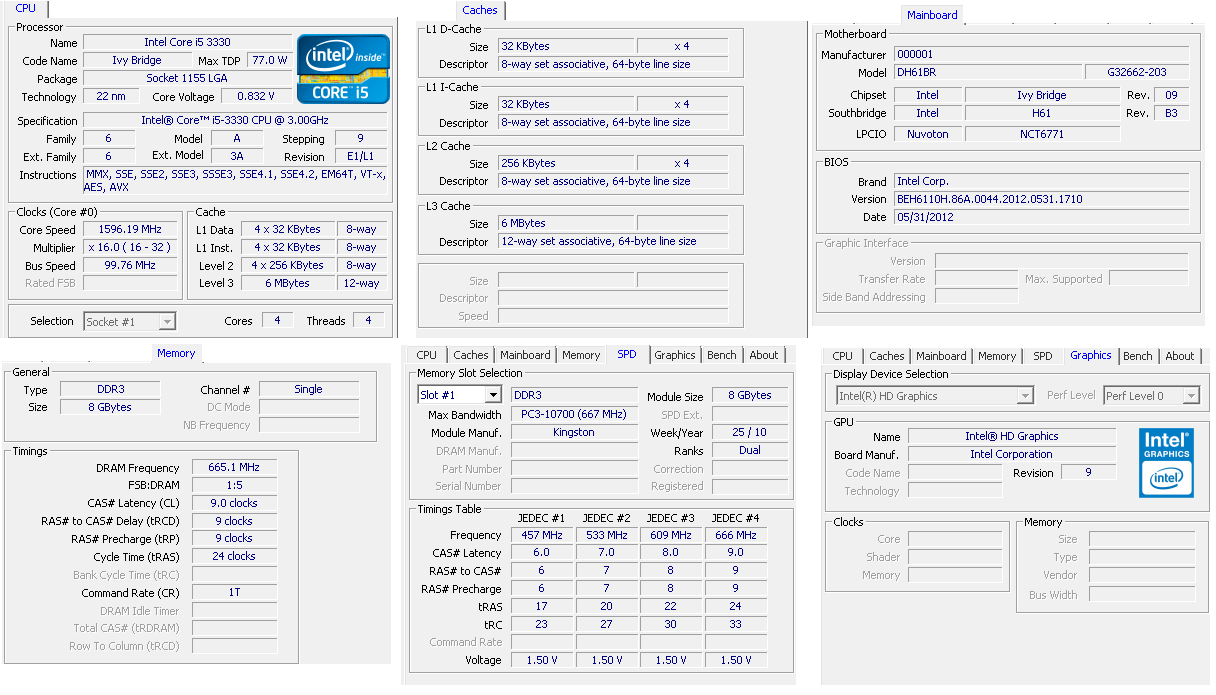Click the Technology value '22 nm'
Screen dimensions: 1216x695
[111, 96]
